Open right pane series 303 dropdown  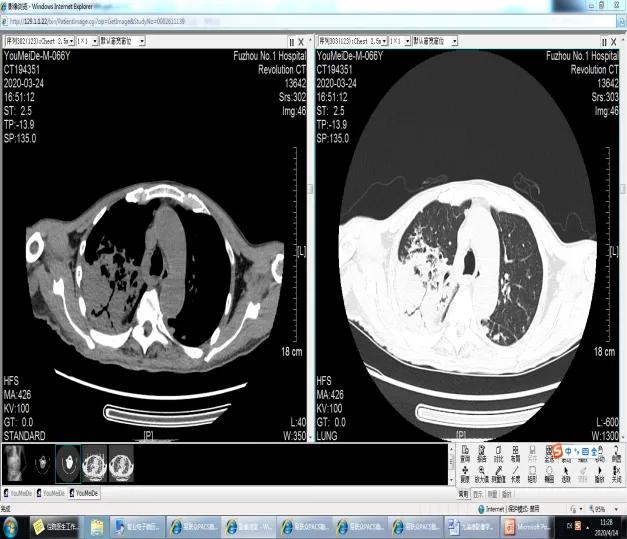point(384,41)
